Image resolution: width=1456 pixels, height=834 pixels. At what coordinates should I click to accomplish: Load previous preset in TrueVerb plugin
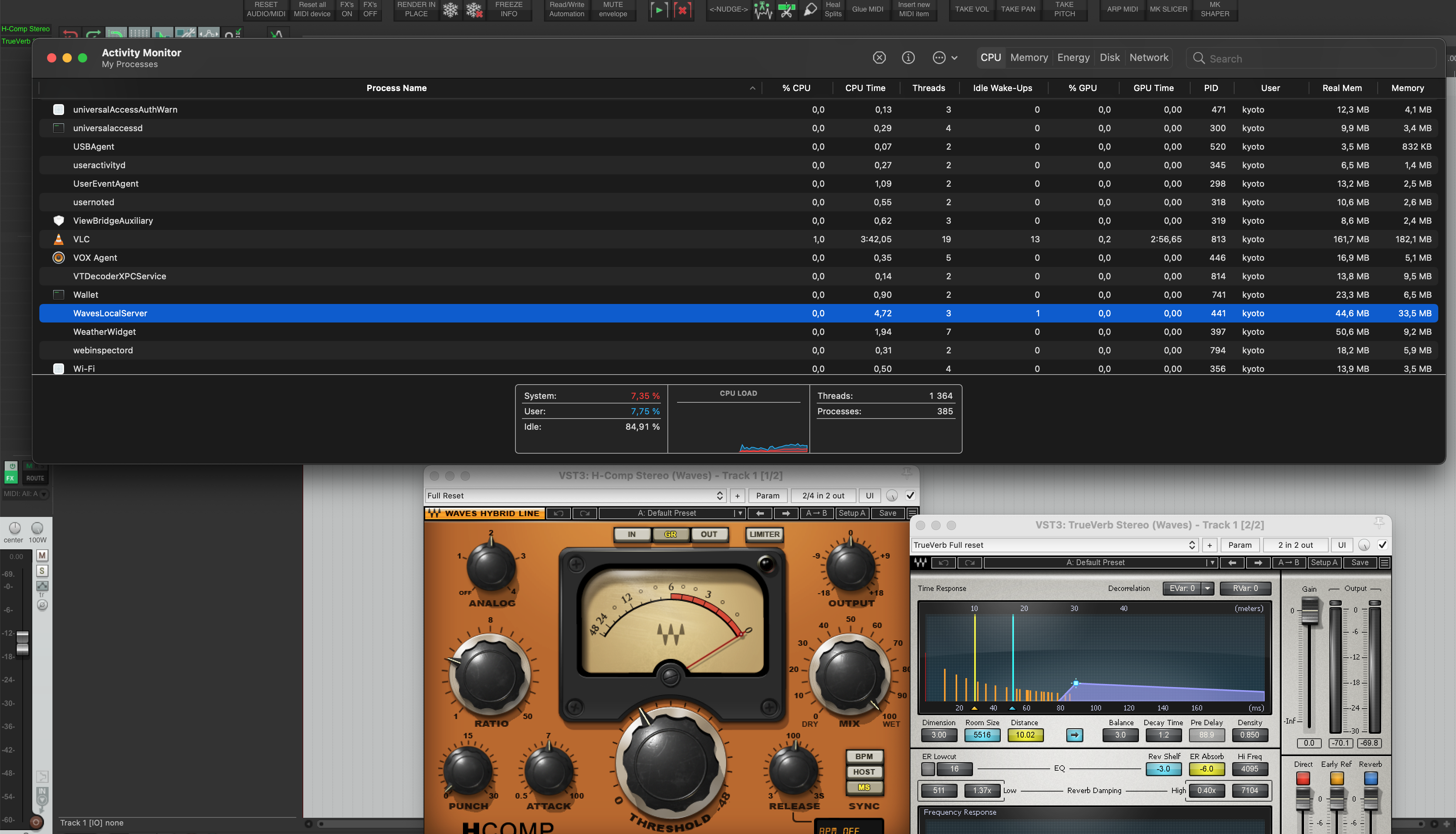tap(1232, 563)
